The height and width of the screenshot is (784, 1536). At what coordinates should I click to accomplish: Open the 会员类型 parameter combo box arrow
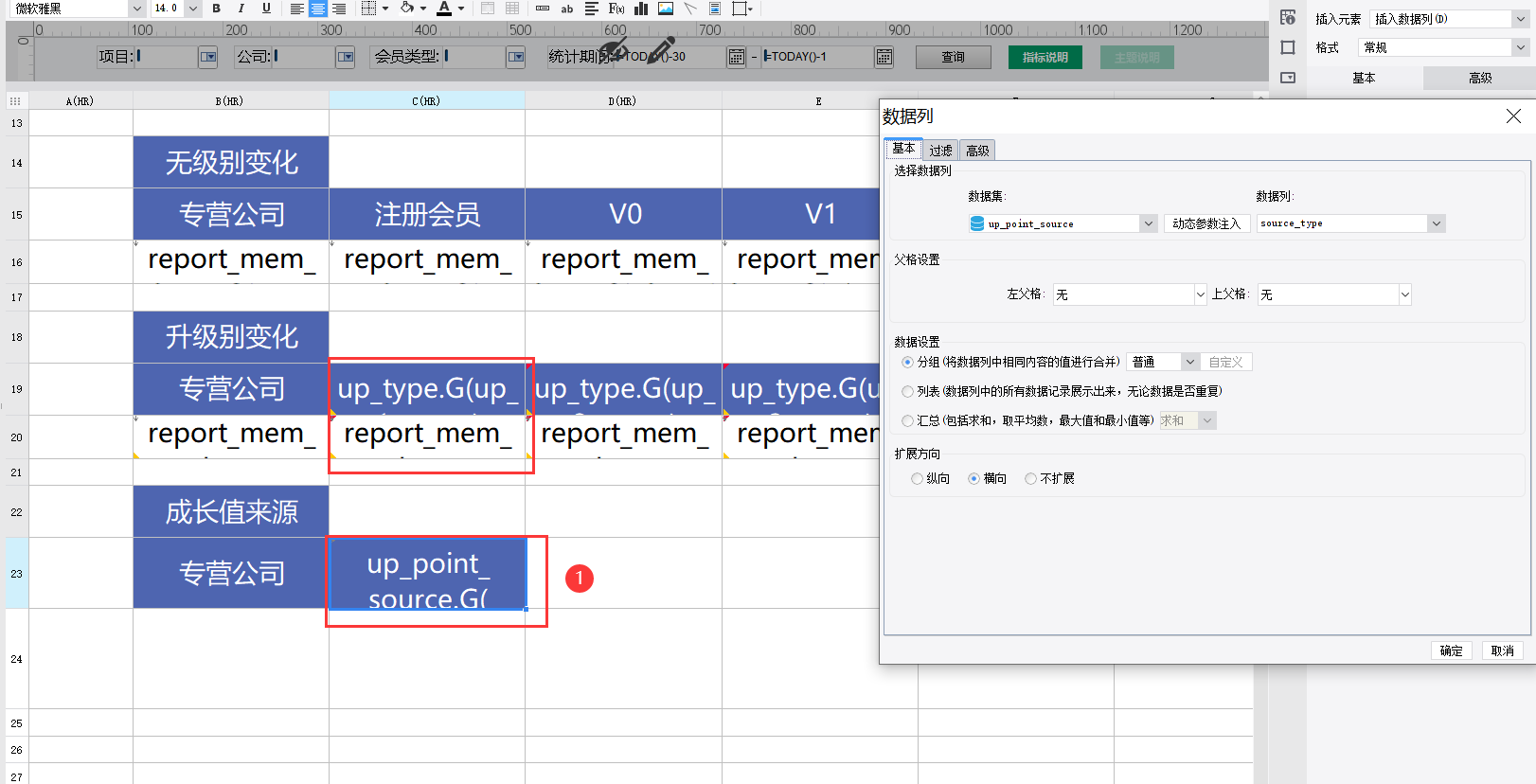coord(516,57)
